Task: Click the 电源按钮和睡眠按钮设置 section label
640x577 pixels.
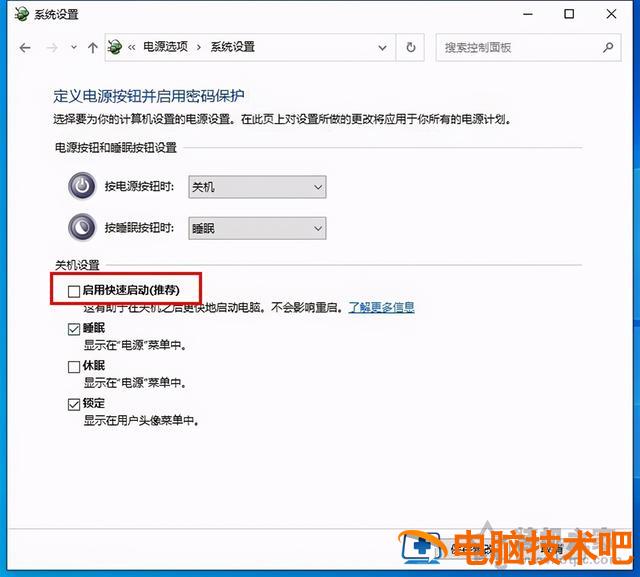Action: [x=116, y=147]
